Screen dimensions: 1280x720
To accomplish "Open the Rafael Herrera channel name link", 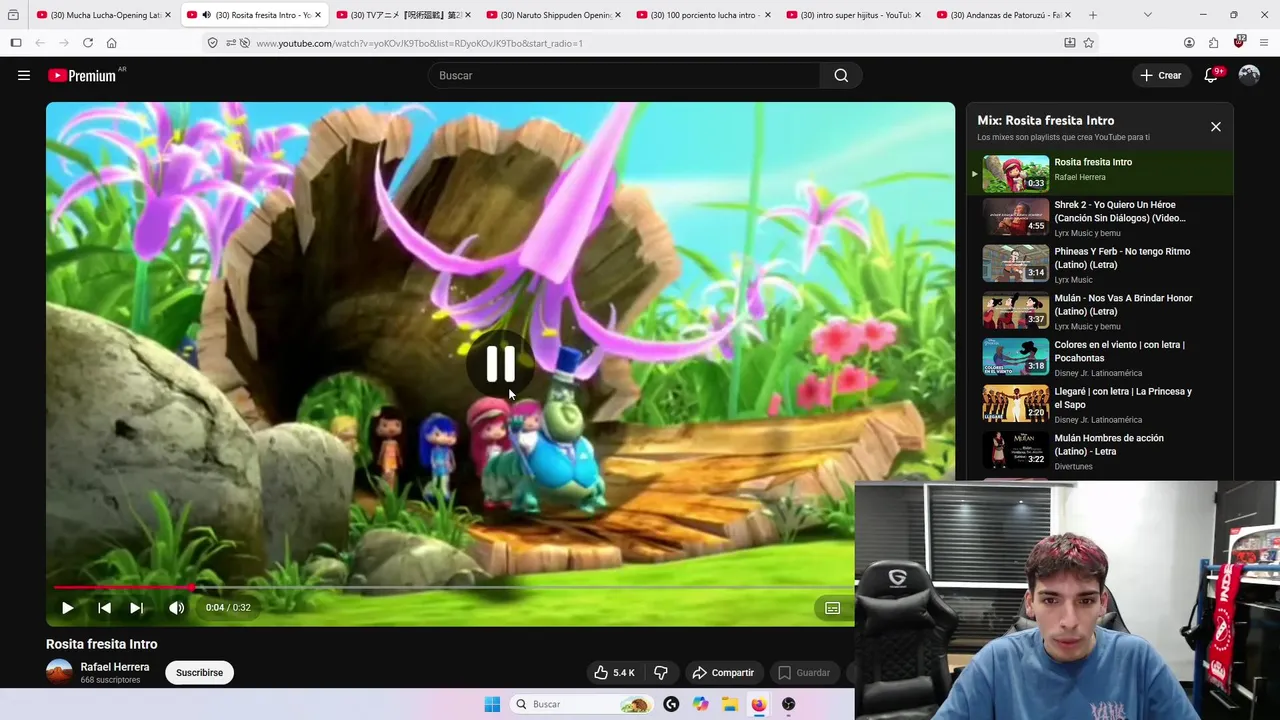I will click(115, 667).
